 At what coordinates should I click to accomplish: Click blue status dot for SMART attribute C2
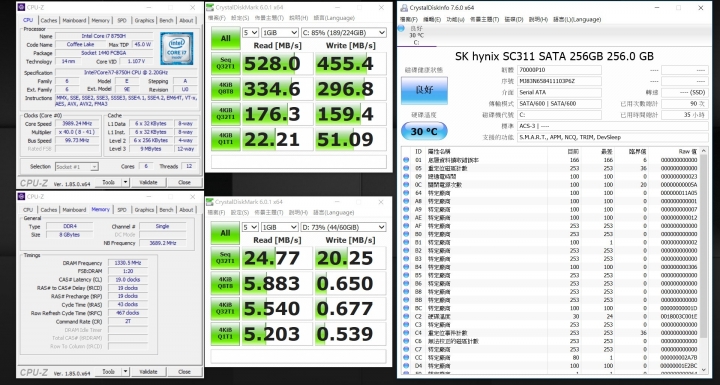click(x=406, y=317)
